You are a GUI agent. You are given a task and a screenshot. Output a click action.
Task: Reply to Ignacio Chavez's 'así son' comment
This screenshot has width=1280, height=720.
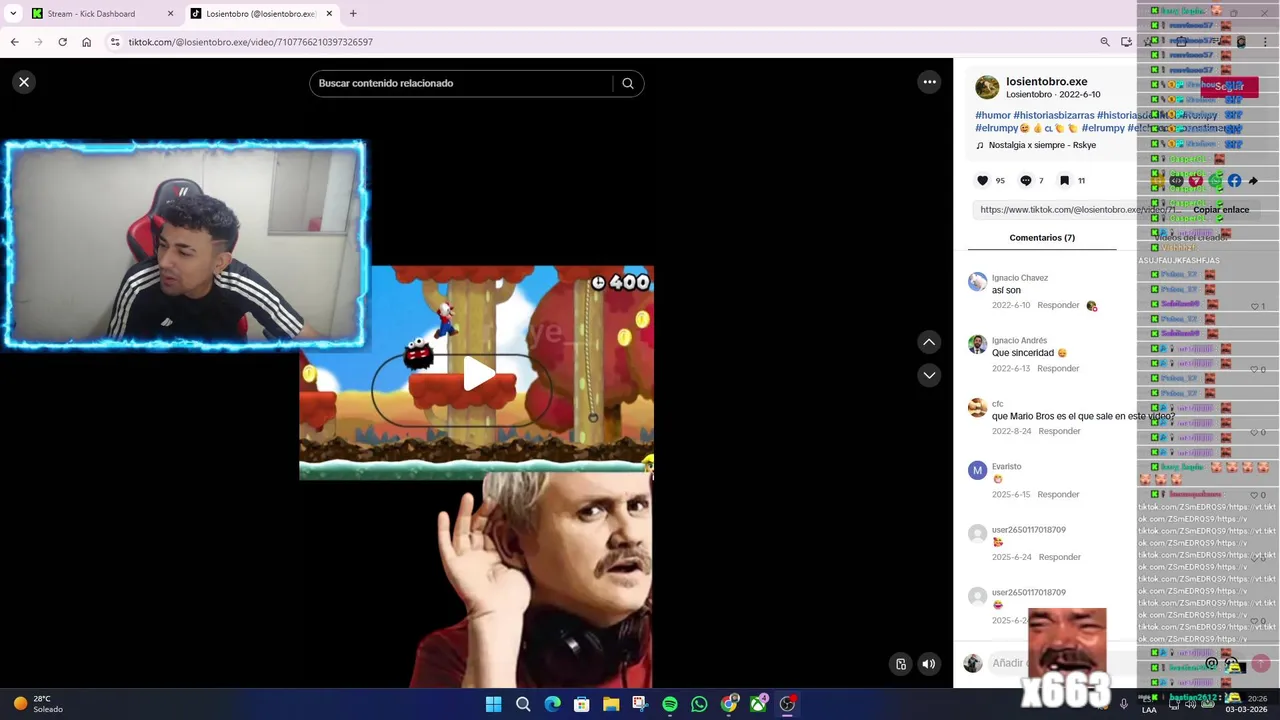coord(1058,305)
